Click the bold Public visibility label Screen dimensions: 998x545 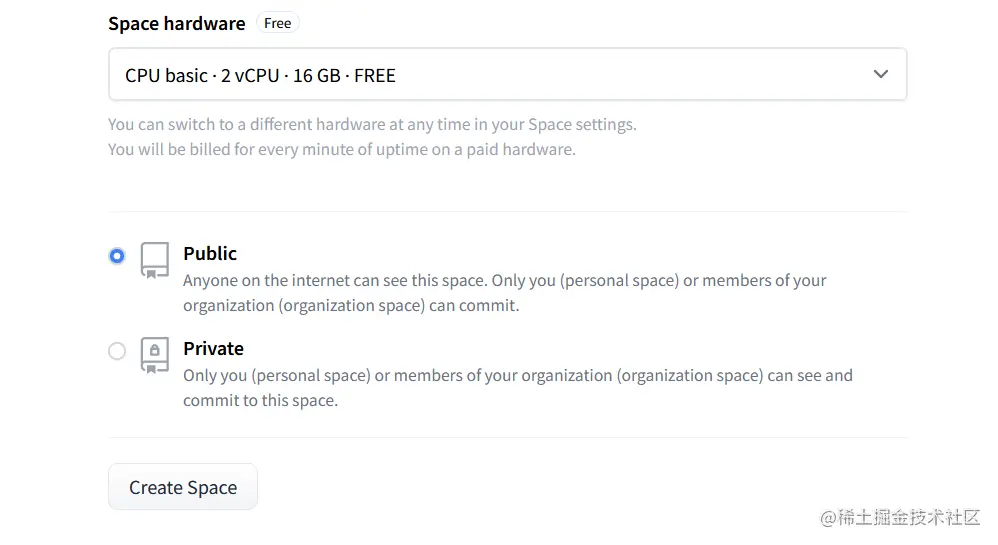tap(210, 254)
